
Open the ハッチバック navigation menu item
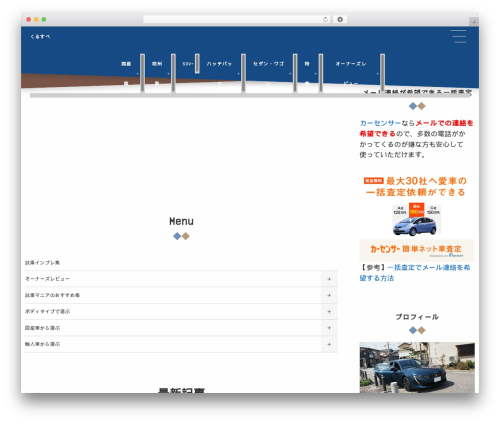(219, 64)
